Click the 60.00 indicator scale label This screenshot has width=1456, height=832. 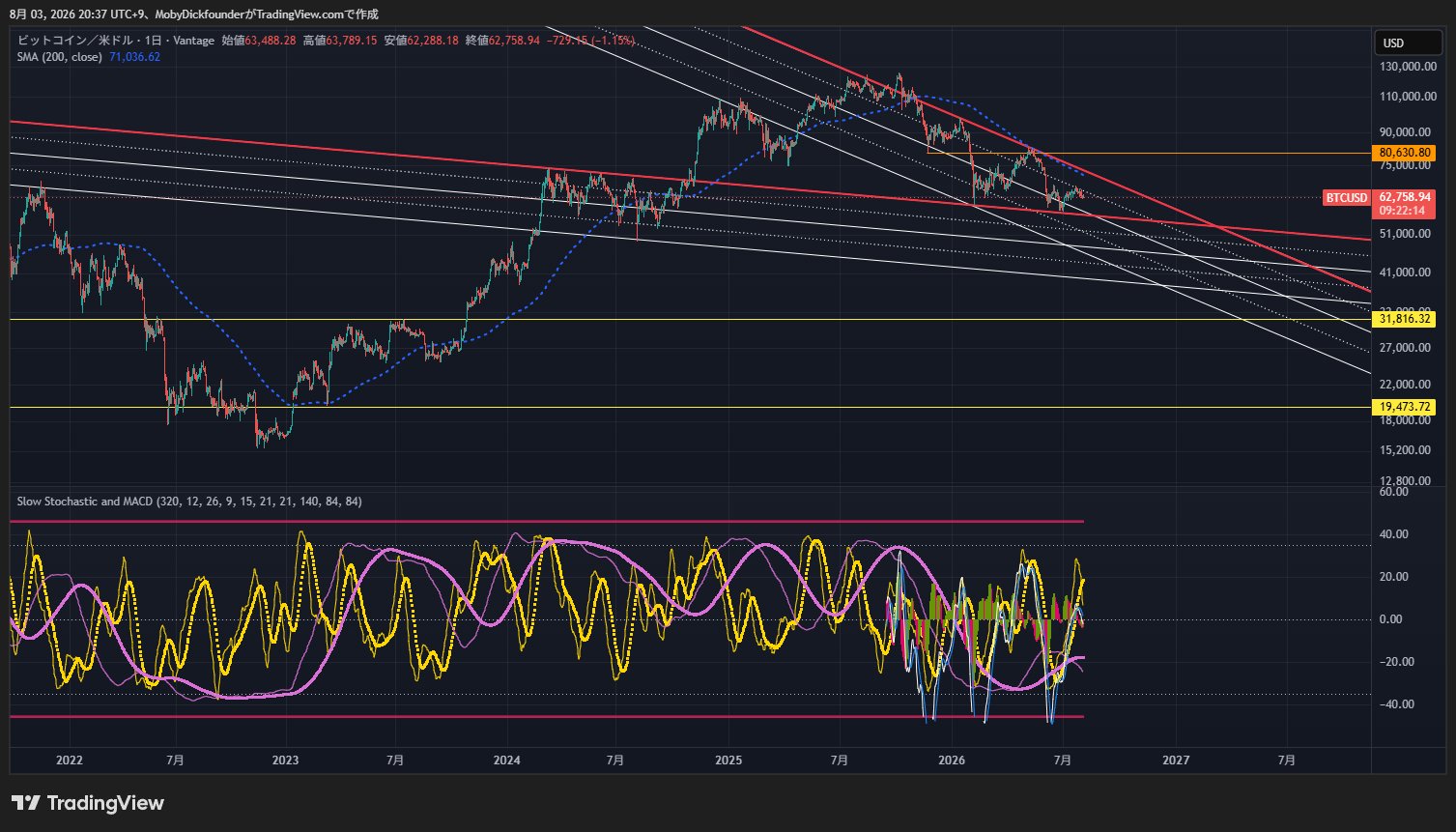click(1393, 492)
